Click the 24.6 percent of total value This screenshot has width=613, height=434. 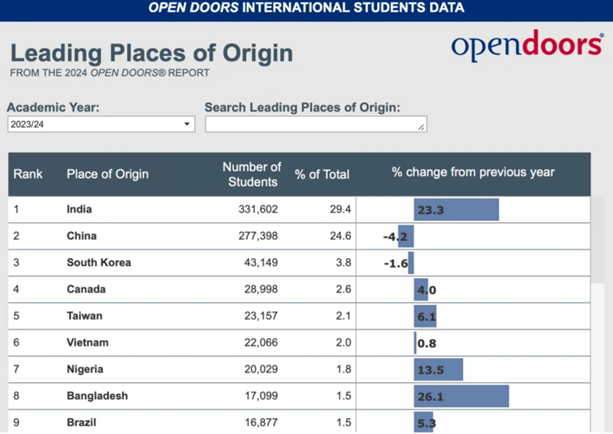pos(340,236)
